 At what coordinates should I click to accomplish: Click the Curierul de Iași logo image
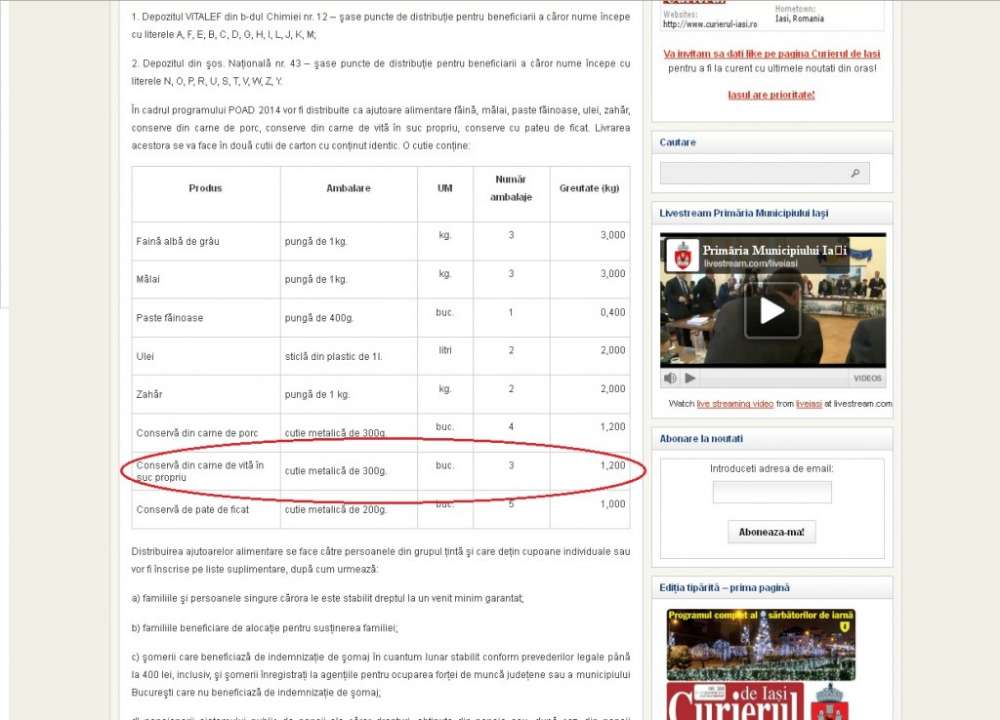(x=735, y=702)
